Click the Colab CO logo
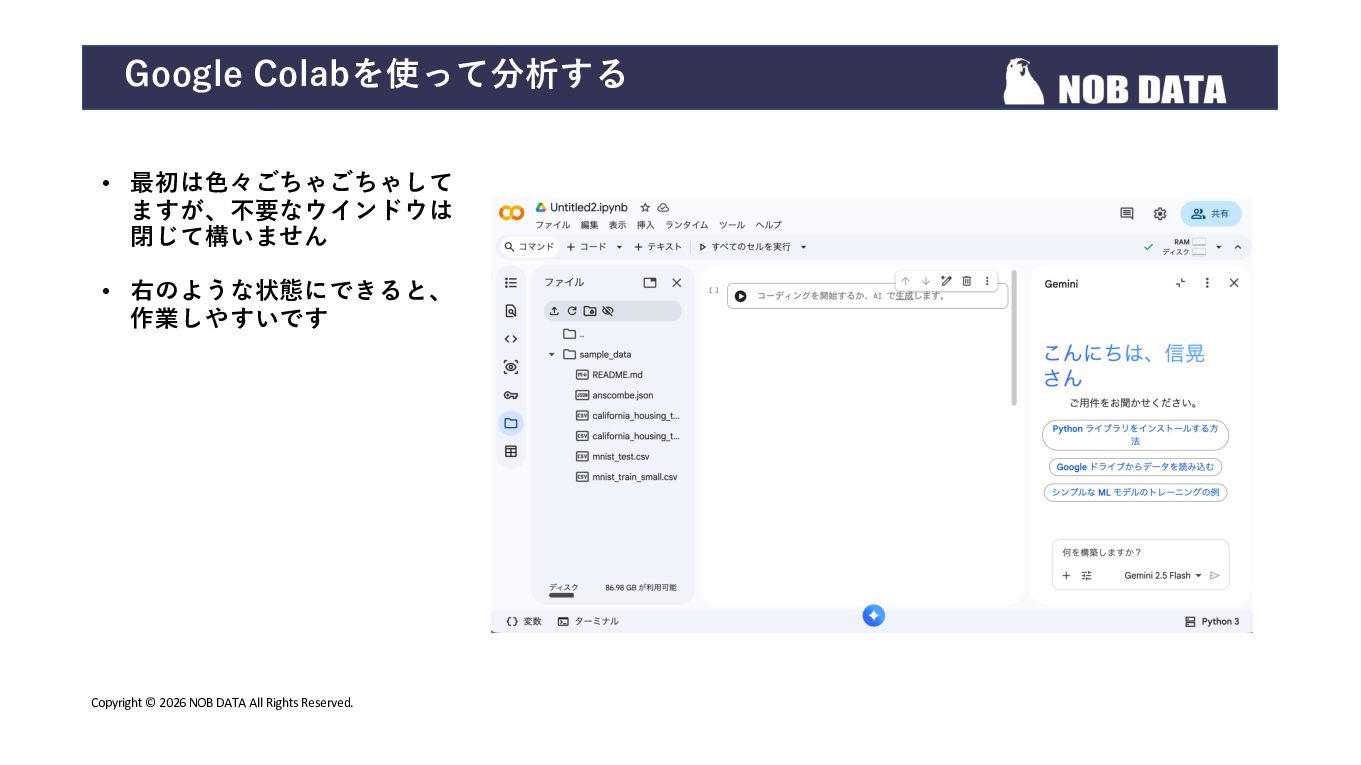This screenshot has width=1361, height=765. (x=511, y=213)
